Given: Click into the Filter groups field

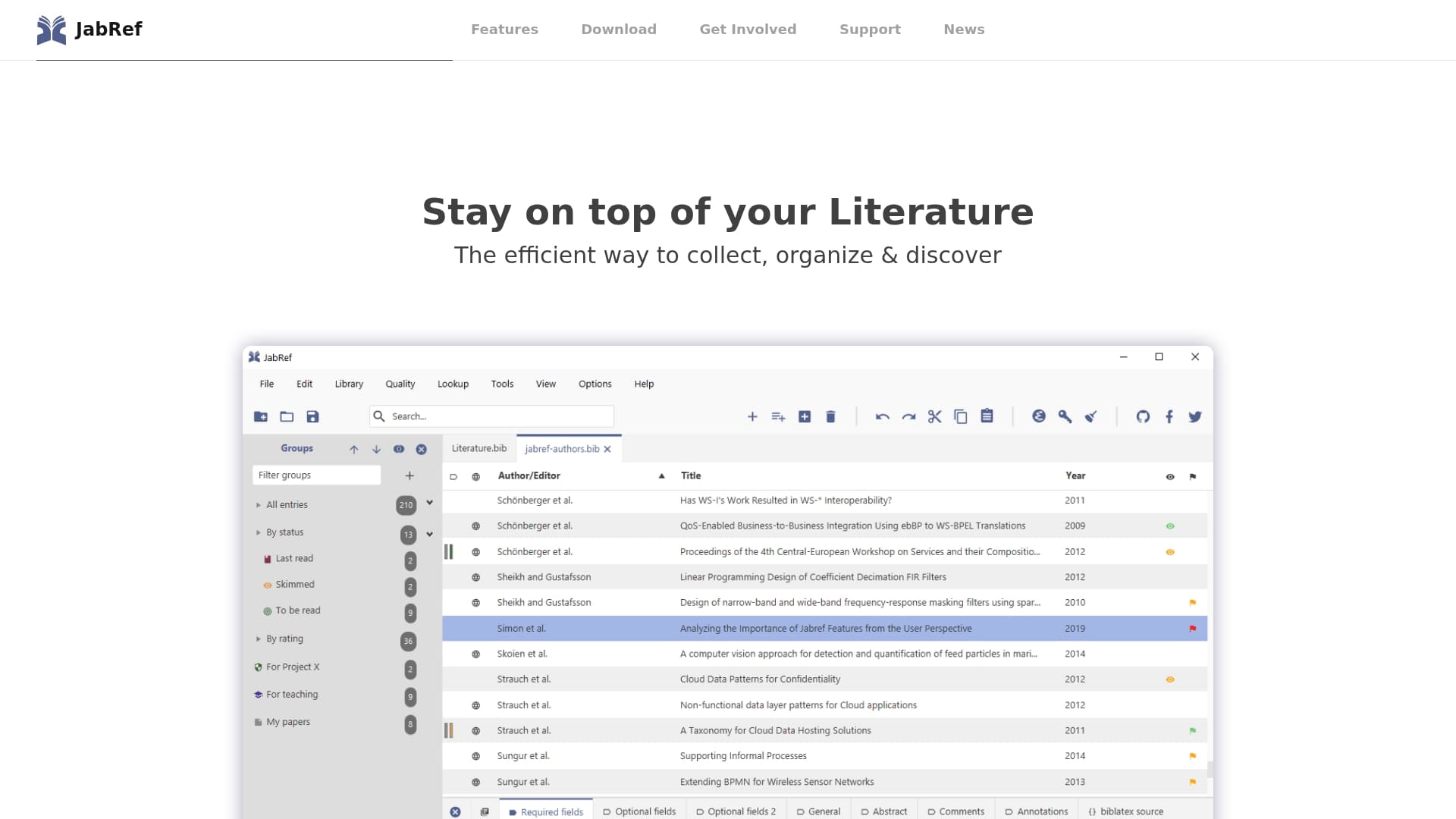Looking at the screenshot, I should point(316,475).
